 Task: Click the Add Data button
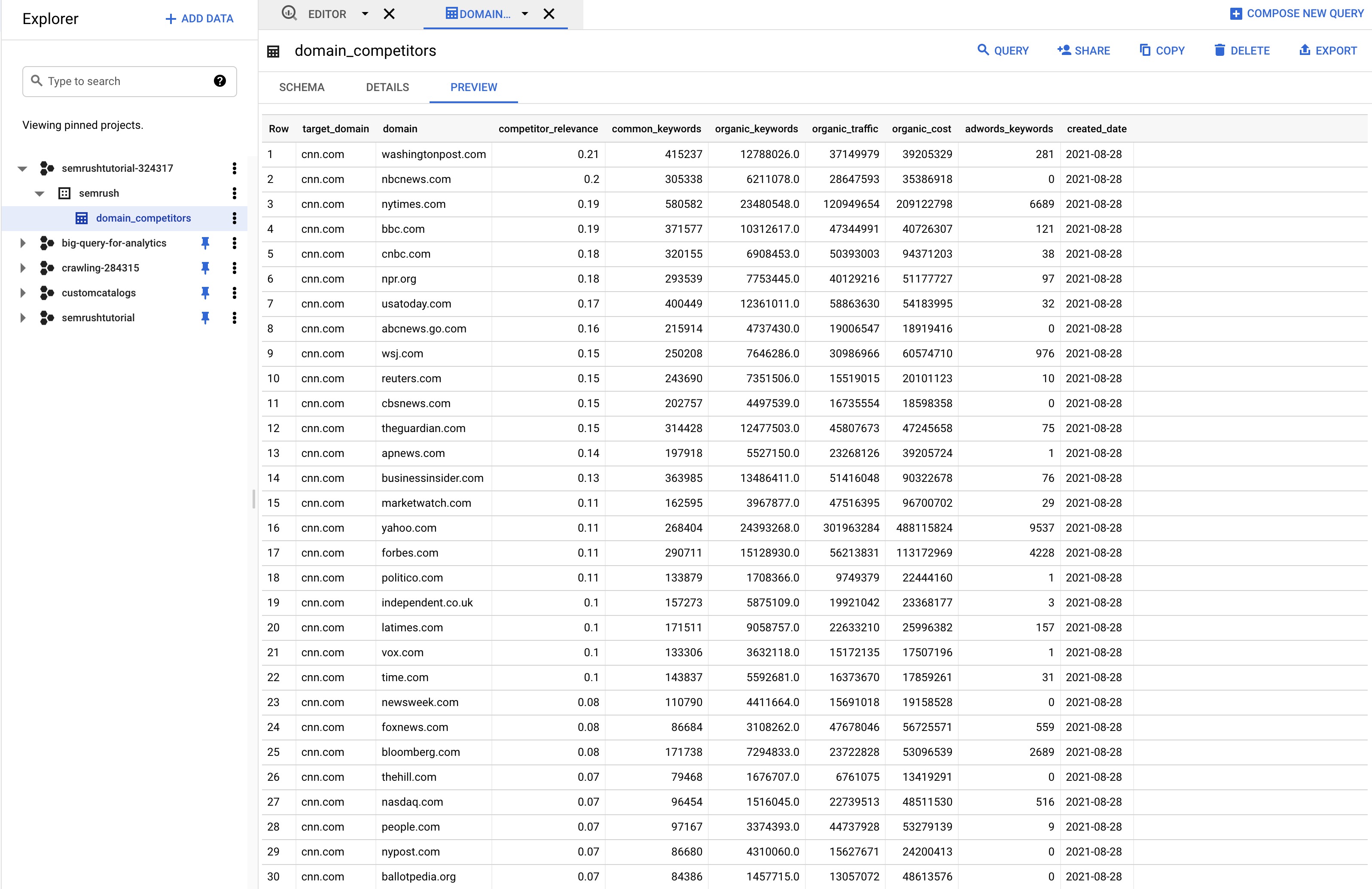(199, 19)
